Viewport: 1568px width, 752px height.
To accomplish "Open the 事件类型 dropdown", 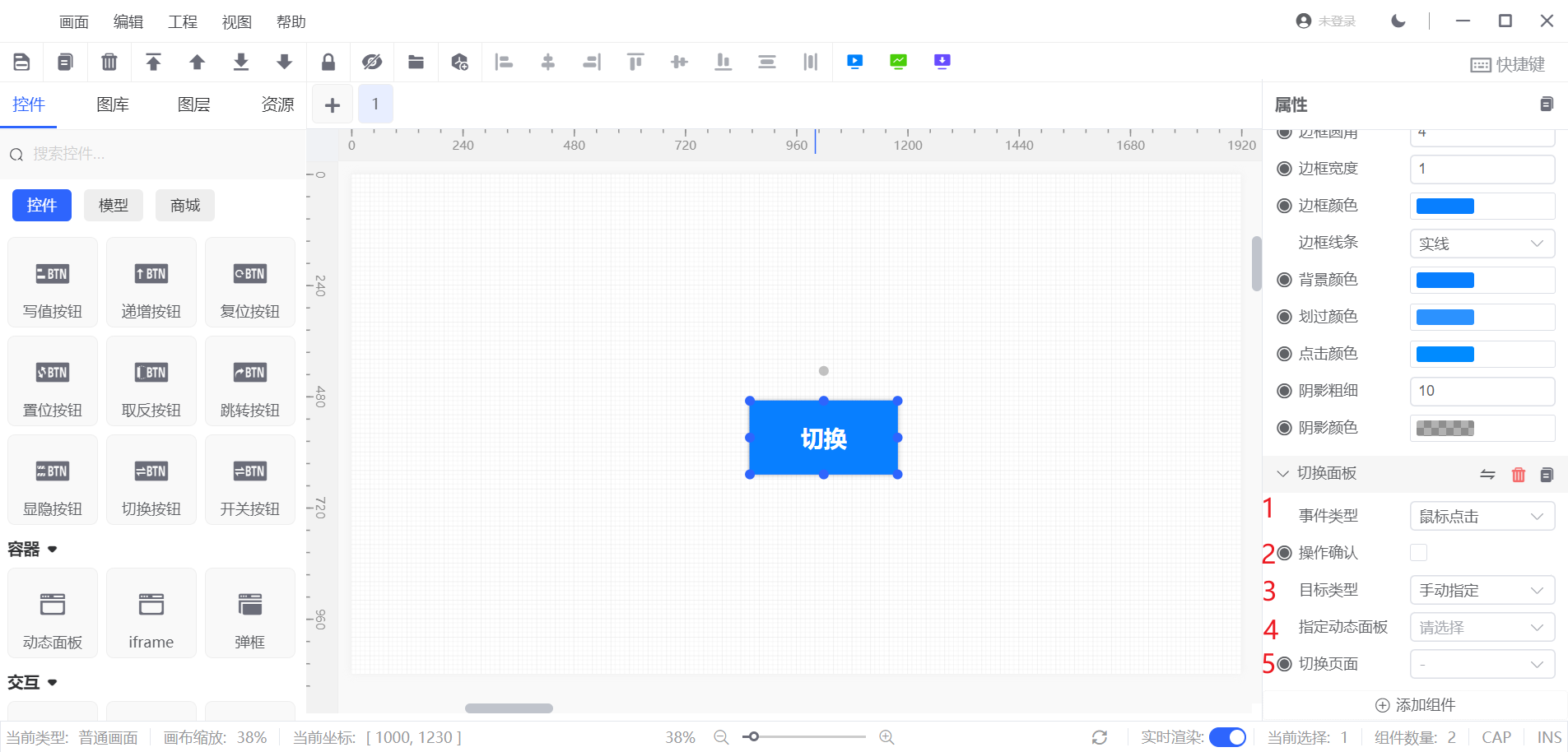I will click(1482, 516).
